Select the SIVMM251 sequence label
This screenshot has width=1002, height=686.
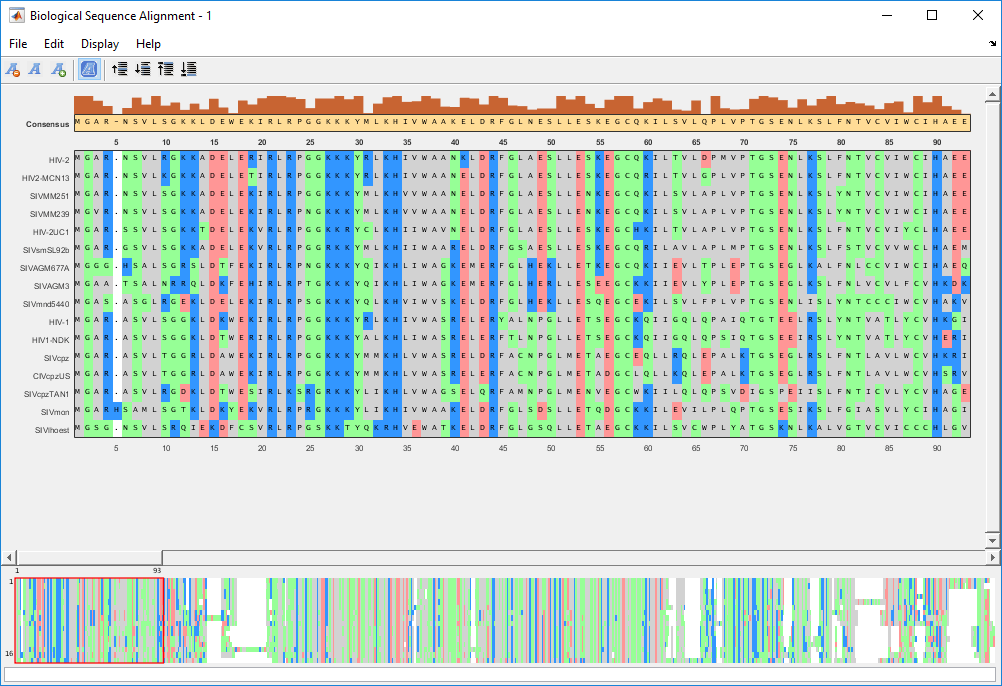pyautogui.click(x=49, y=196)
